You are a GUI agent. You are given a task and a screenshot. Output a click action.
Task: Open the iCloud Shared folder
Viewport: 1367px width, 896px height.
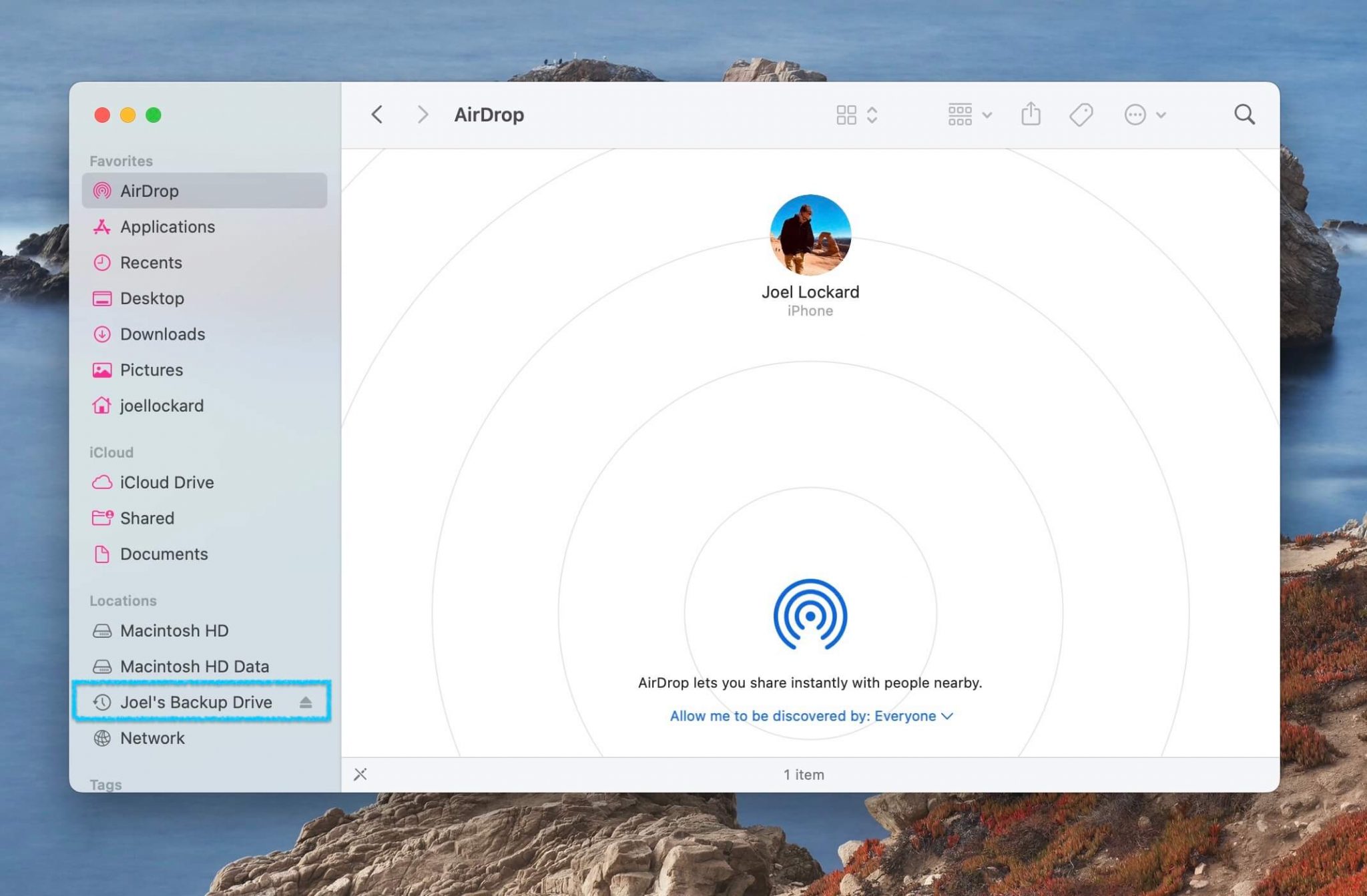204,518
